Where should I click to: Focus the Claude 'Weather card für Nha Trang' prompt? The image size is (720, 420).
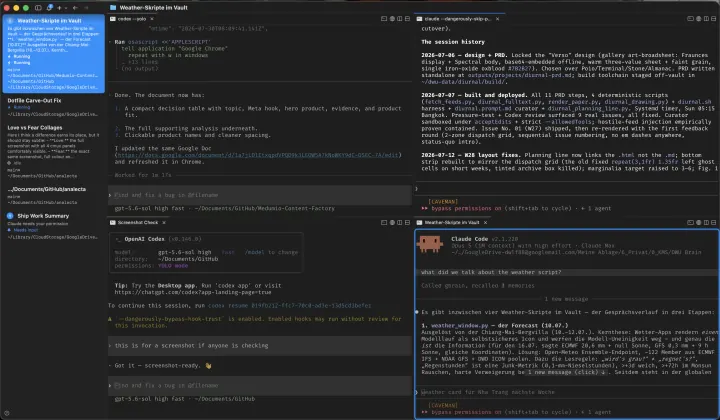pos(568,392)
